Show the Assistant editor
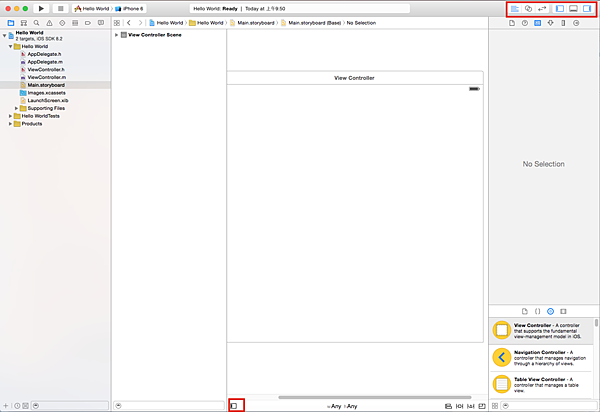 (x=528, y=8)
